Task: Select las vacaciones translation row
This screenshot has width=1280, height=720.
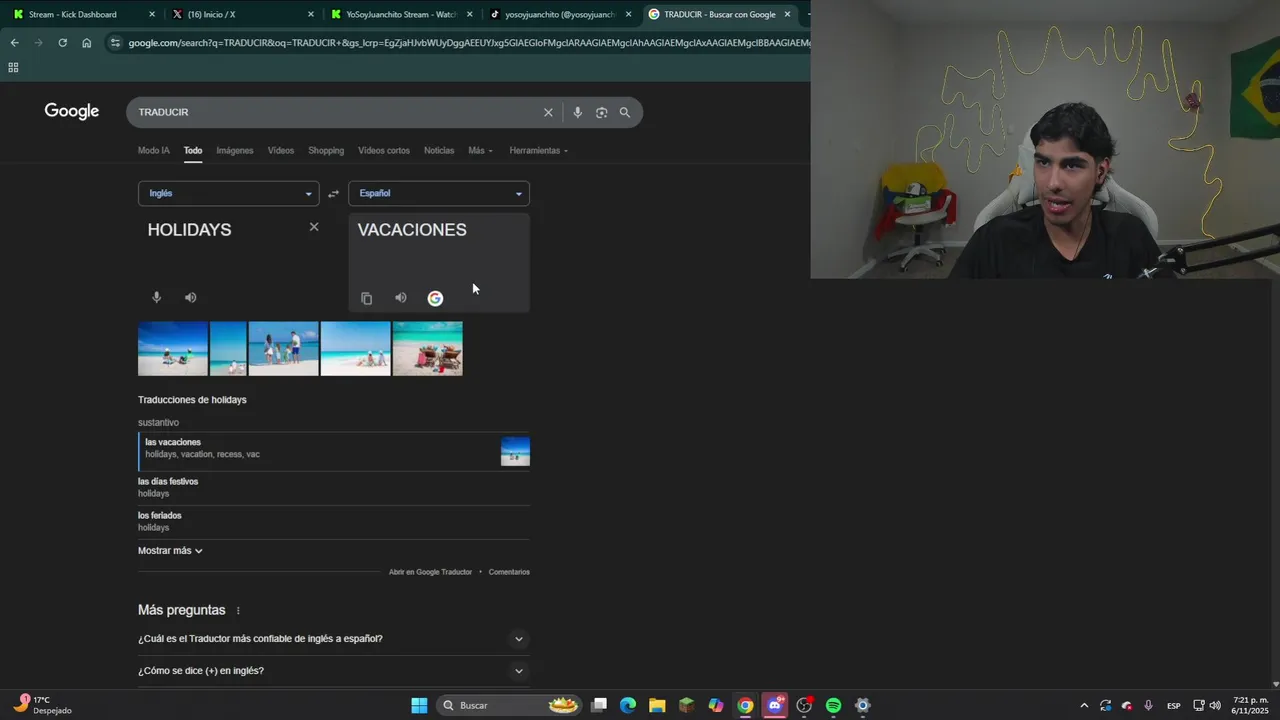Action: coord(334,451)
